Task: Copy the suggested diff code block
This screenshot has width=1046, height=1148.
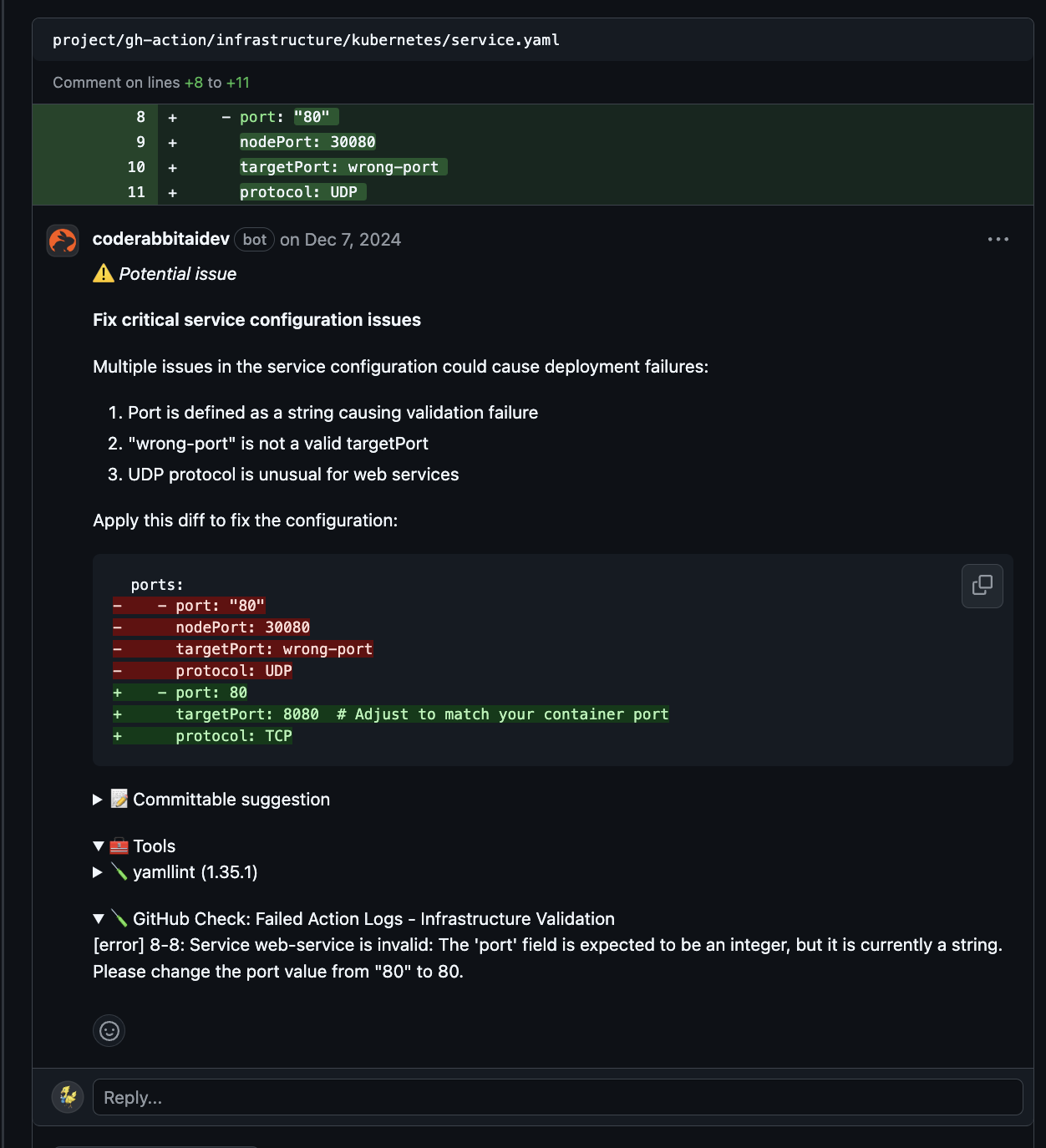Action: coord(981,586)
